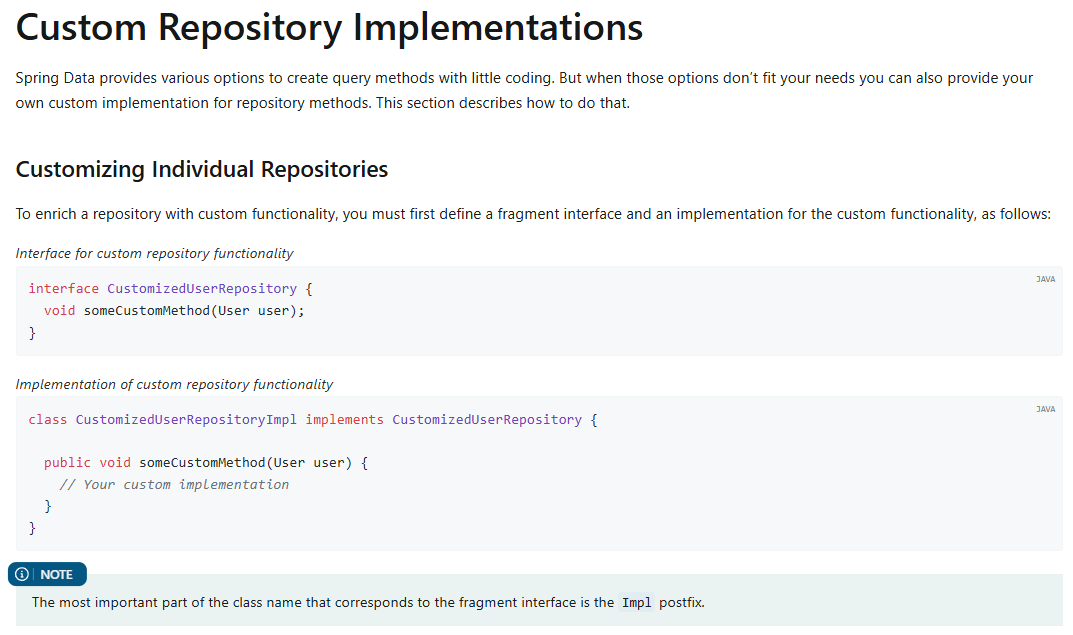Click the "public void someCustomMethod" line
This screenshot has height=635, width=1073.
[206, 463]
